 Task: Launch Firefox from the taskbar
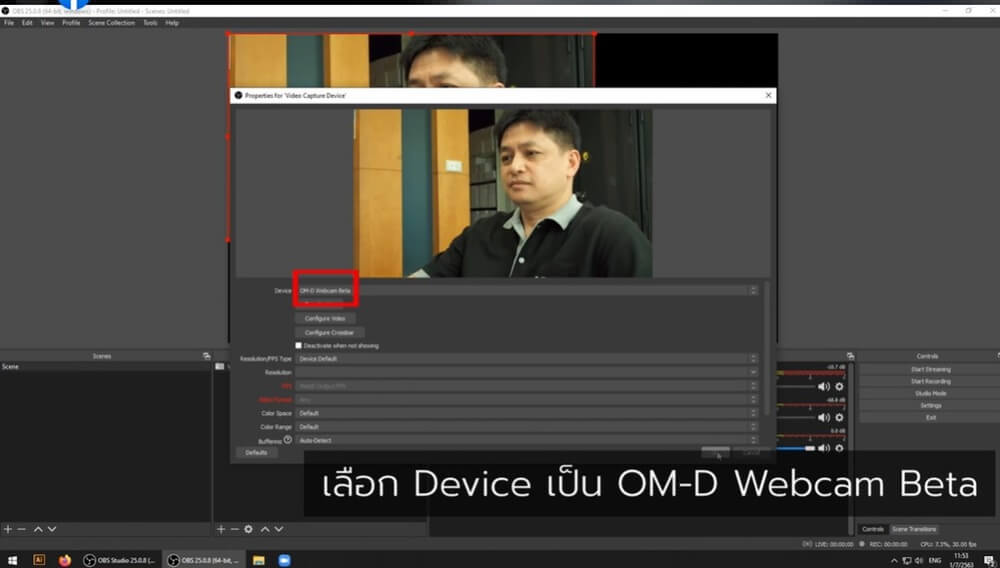tap(65, 560)
